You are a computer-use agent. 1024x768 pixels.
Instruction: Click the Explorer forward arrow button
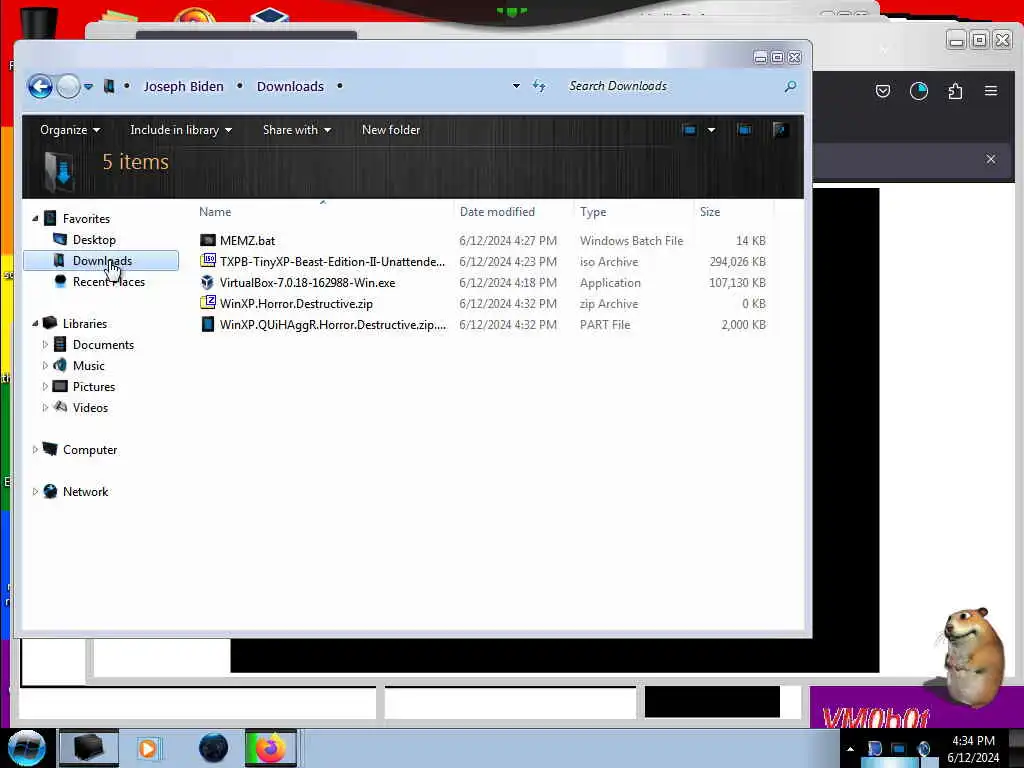69,86
